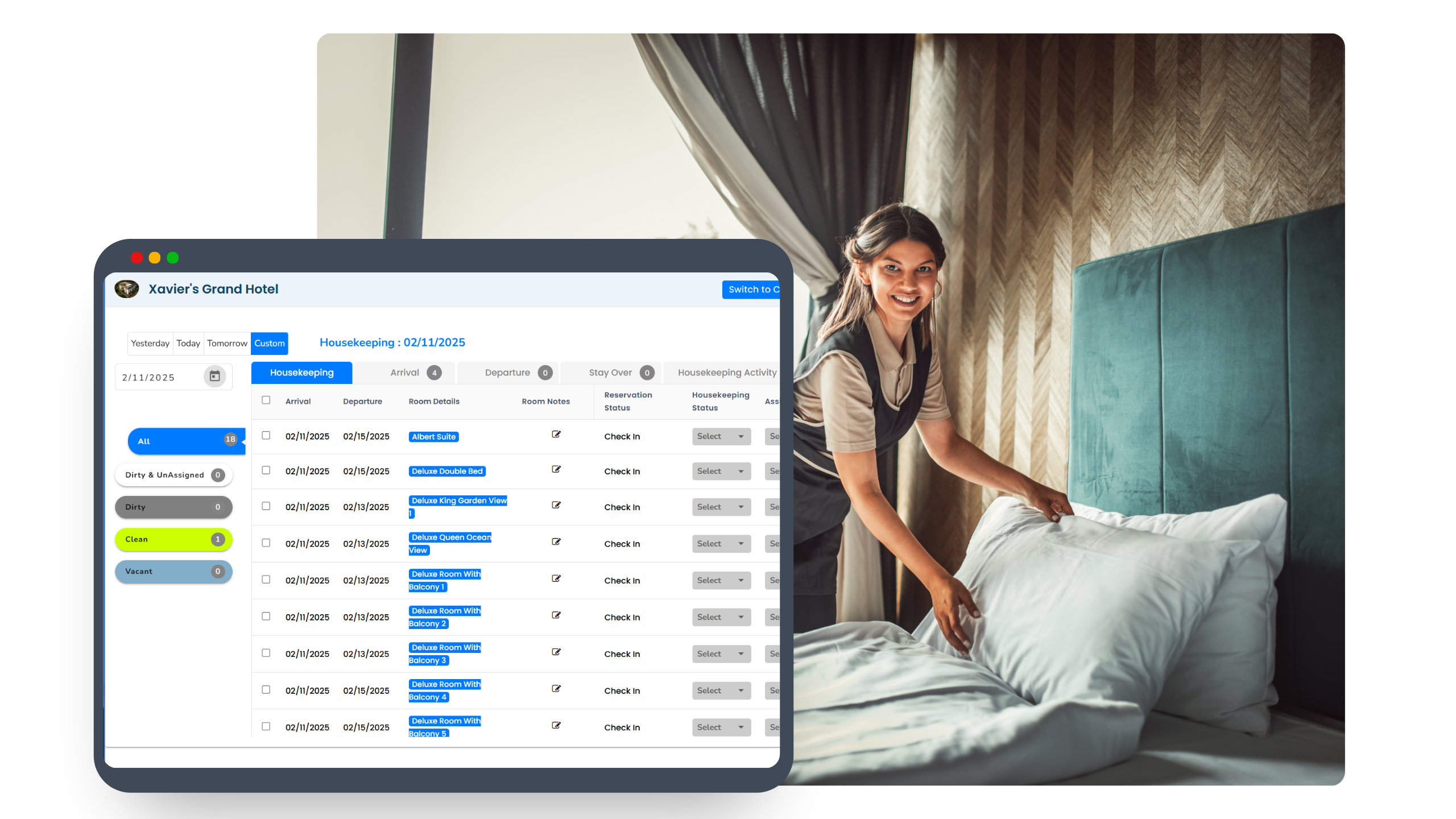Edit room notes for Deluxe Queen Ocean View

(x=556, y=542)
